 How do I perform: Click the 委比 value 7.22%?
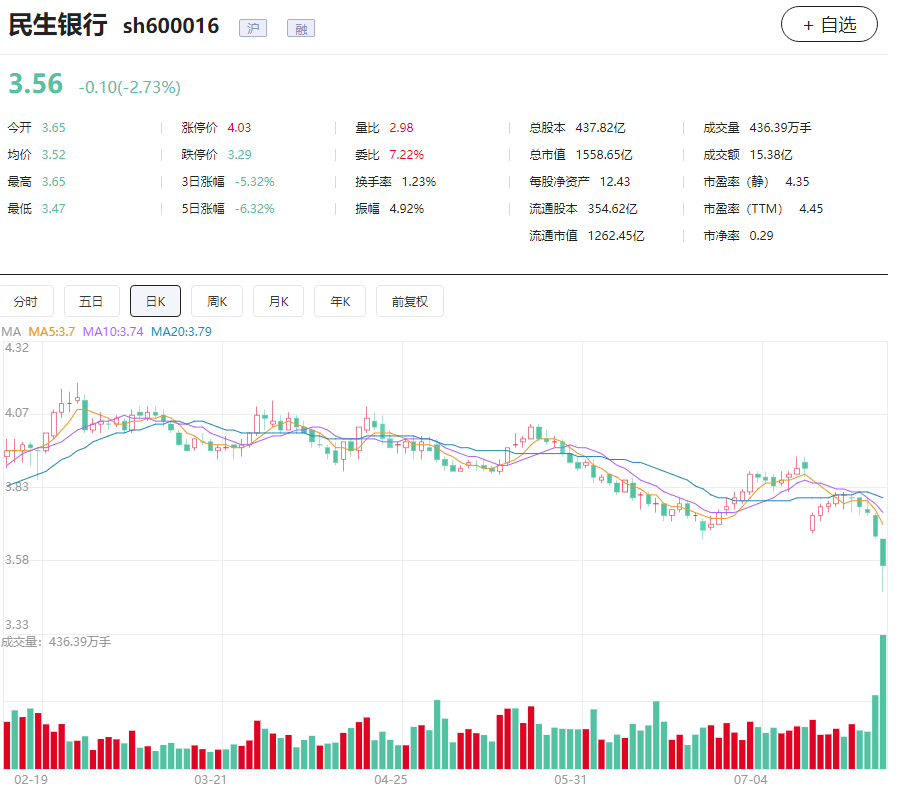pyautogui.click(x=407, y=155)
